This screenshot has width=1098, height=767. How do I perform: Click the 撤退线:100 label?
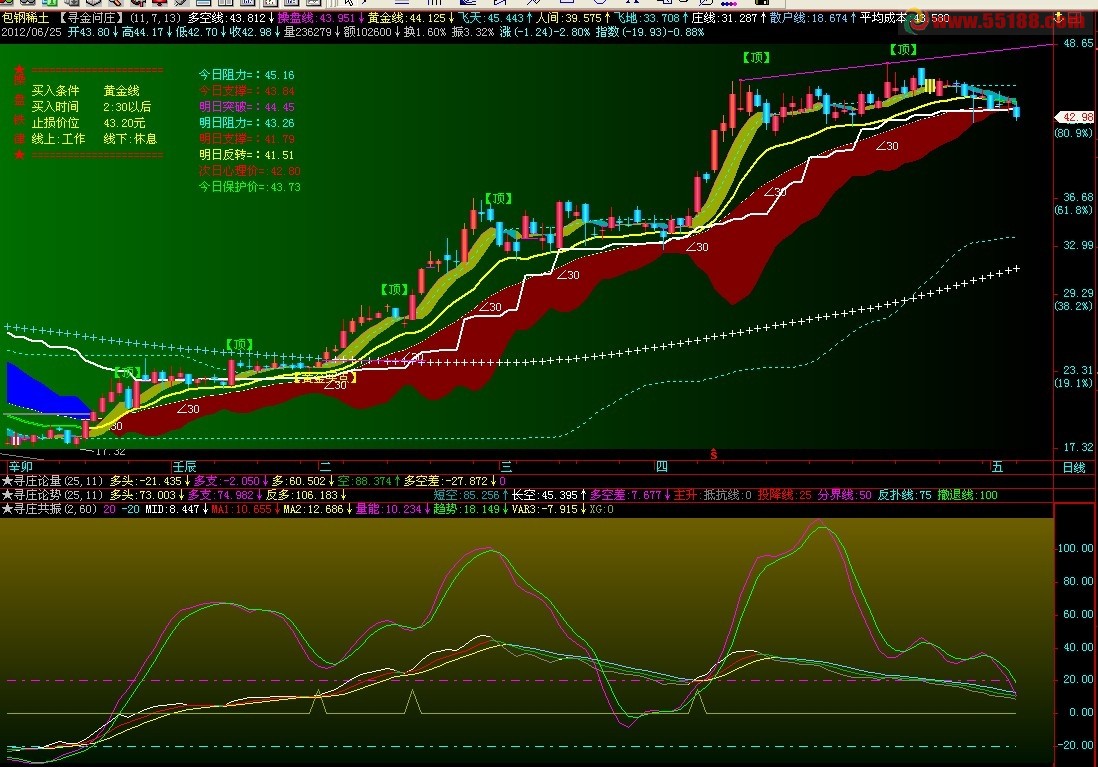point(968,495)
